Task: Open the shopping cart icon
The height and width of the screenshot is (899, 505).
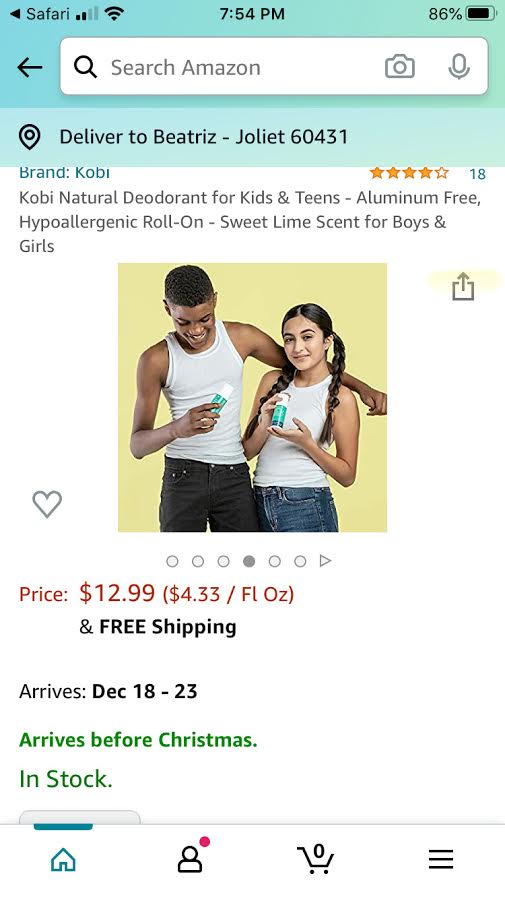Action: click(x=316, y=858)
